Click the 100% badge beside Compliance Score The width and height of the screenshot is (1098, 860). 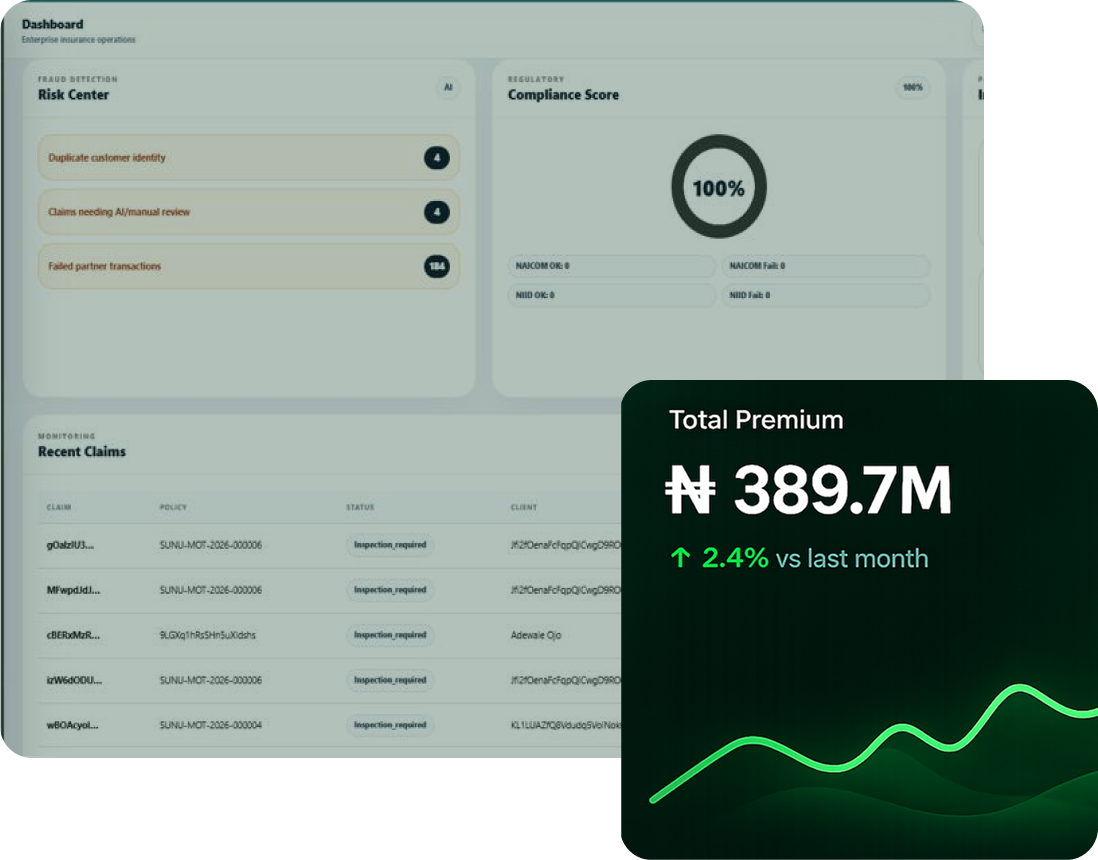(x=912, y=88)
